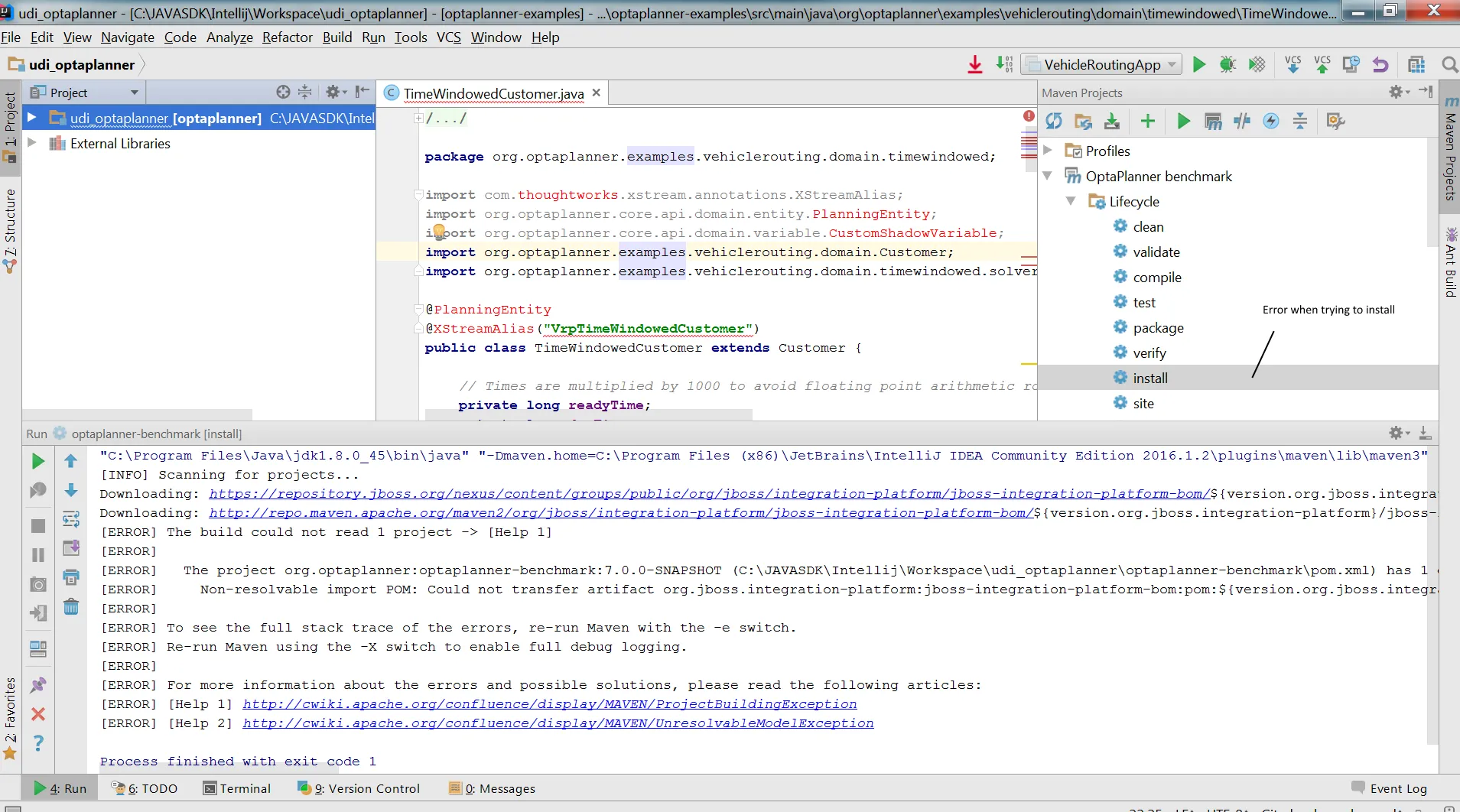
Task: Open ProjectBuildingException help link
Action: (550, 703)
